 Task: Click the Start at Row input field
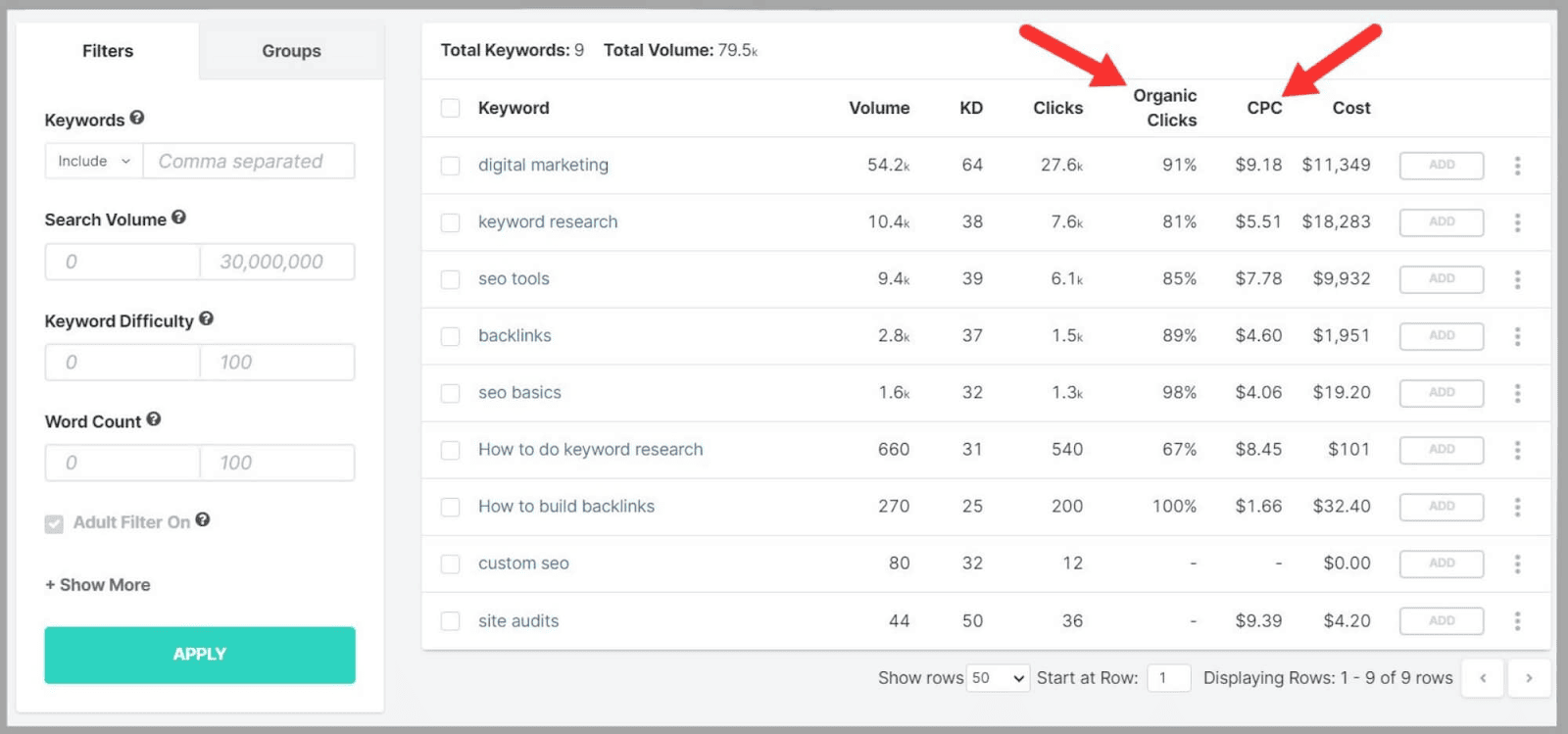(x=1168, y=678)
